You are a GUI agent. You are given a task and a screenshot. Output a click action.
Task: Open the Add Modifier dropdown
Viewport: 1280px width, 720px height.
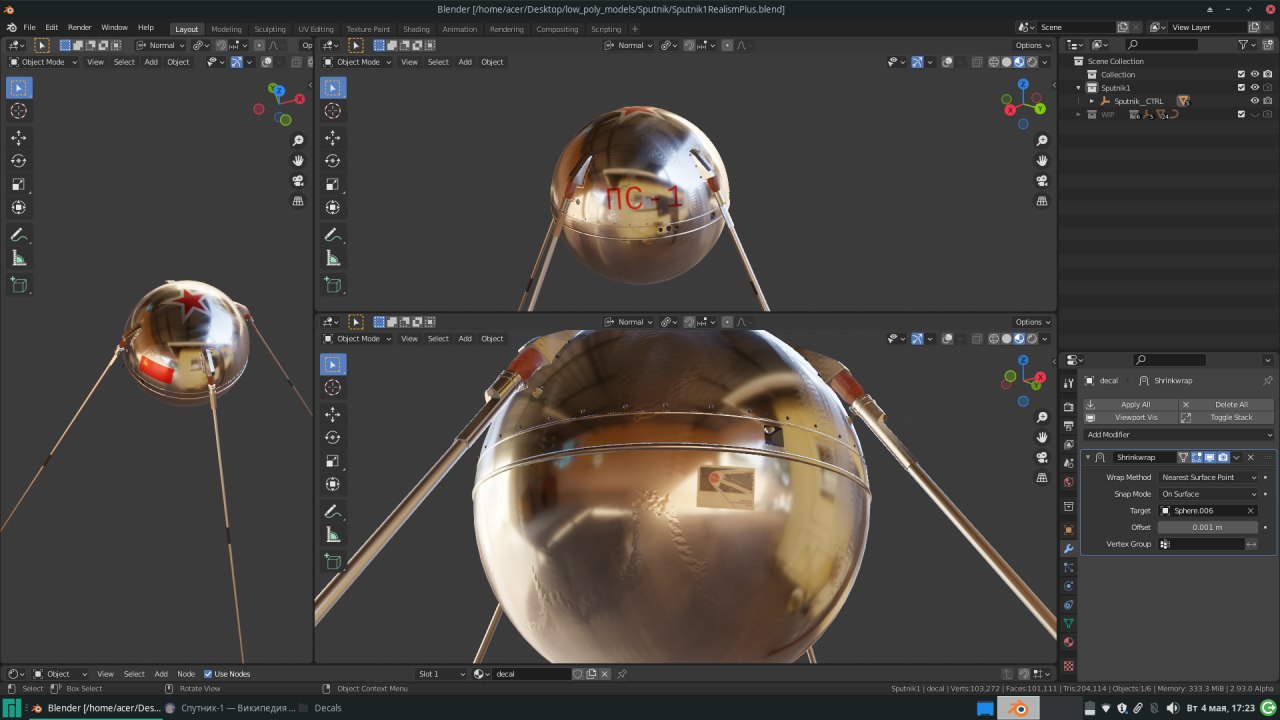(1179, 435)
